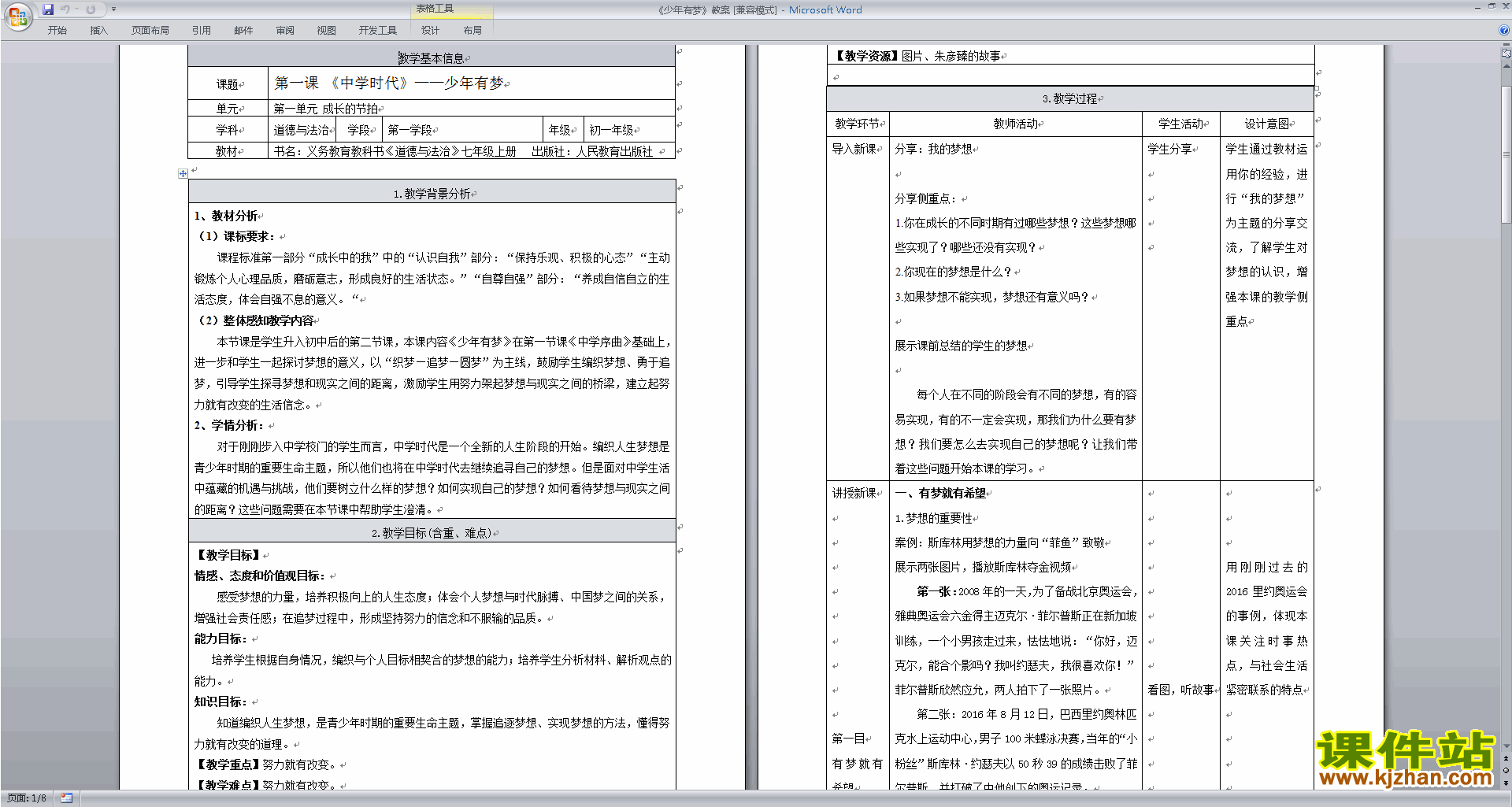The width and height of the screenshot is (1512, 807).
Task: Toggle the ruler button above scrollbar
Action: [1506, 54]
